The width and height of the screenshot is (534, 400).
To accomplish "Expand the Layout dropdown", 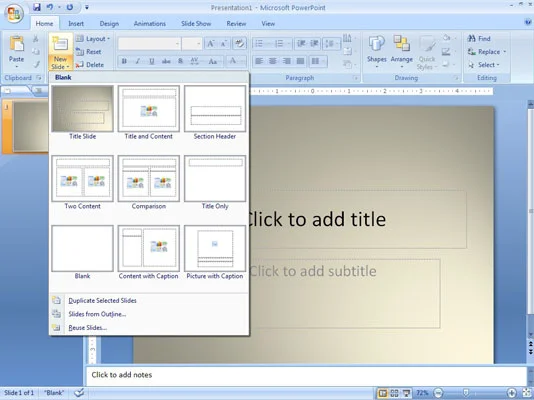I will (93, 39).
